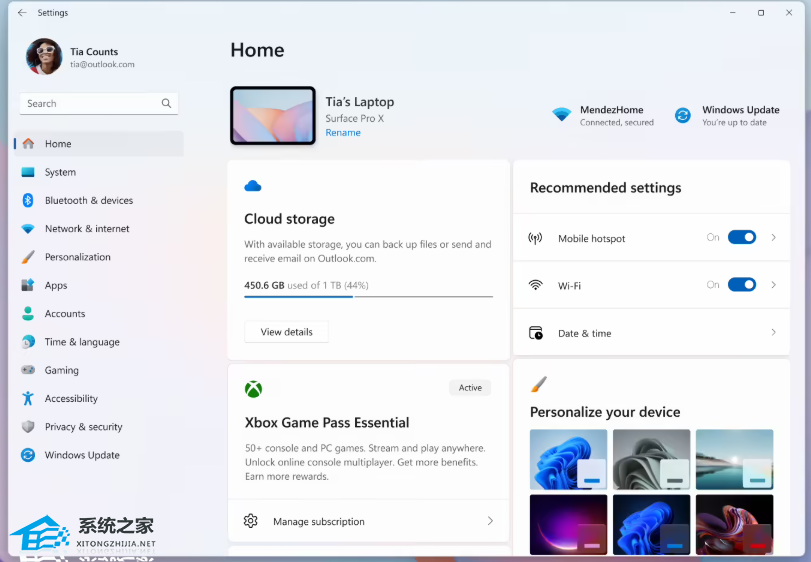The height and width of the screenshot is (562, 811).
Task: Expand Wi-Fi settings chevron
Action: [x=774, y=285]
